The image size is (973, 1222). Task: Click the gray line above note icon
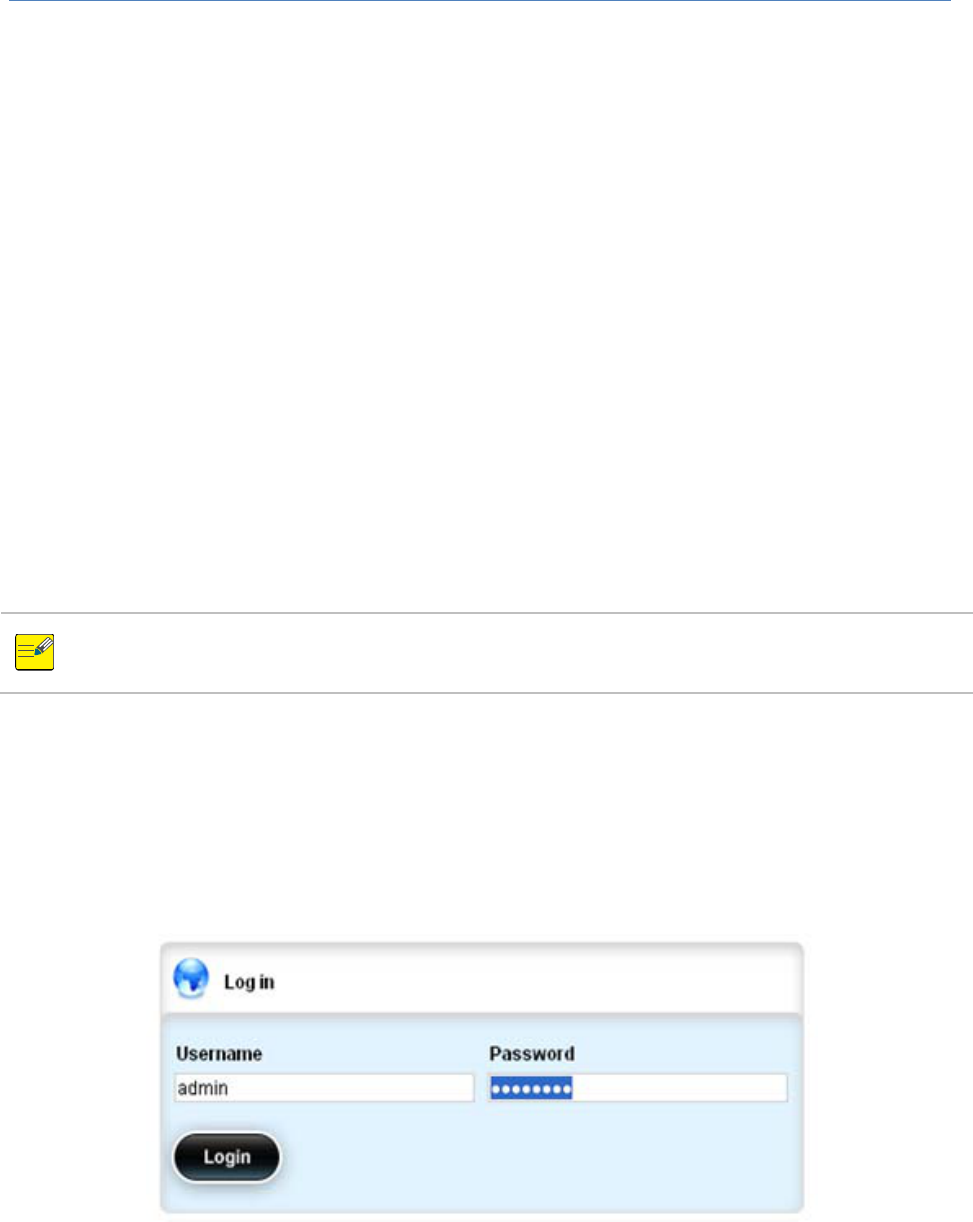[x=486, y=613]
